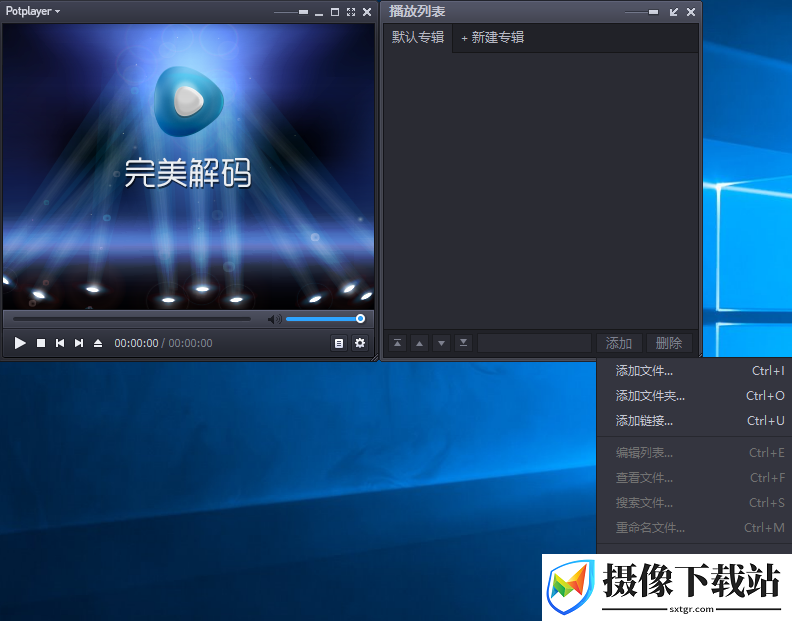The image size is (792, 621).
Task: Toggle fullscreen in Potplayer title bar
Action: [x=351, y=12]
